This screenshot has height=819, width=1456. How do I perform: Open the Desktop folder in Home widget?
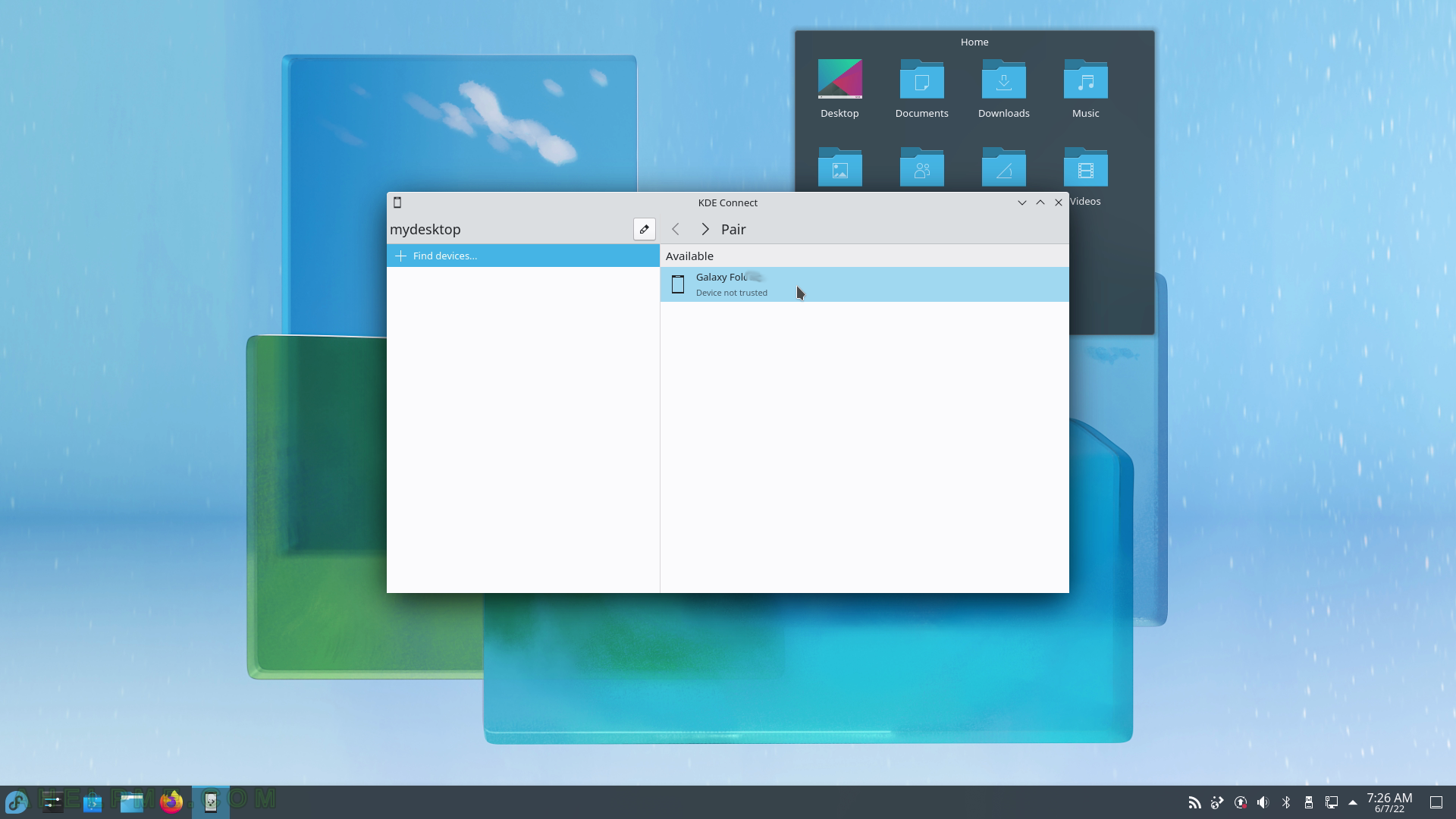tap(839, 89)
